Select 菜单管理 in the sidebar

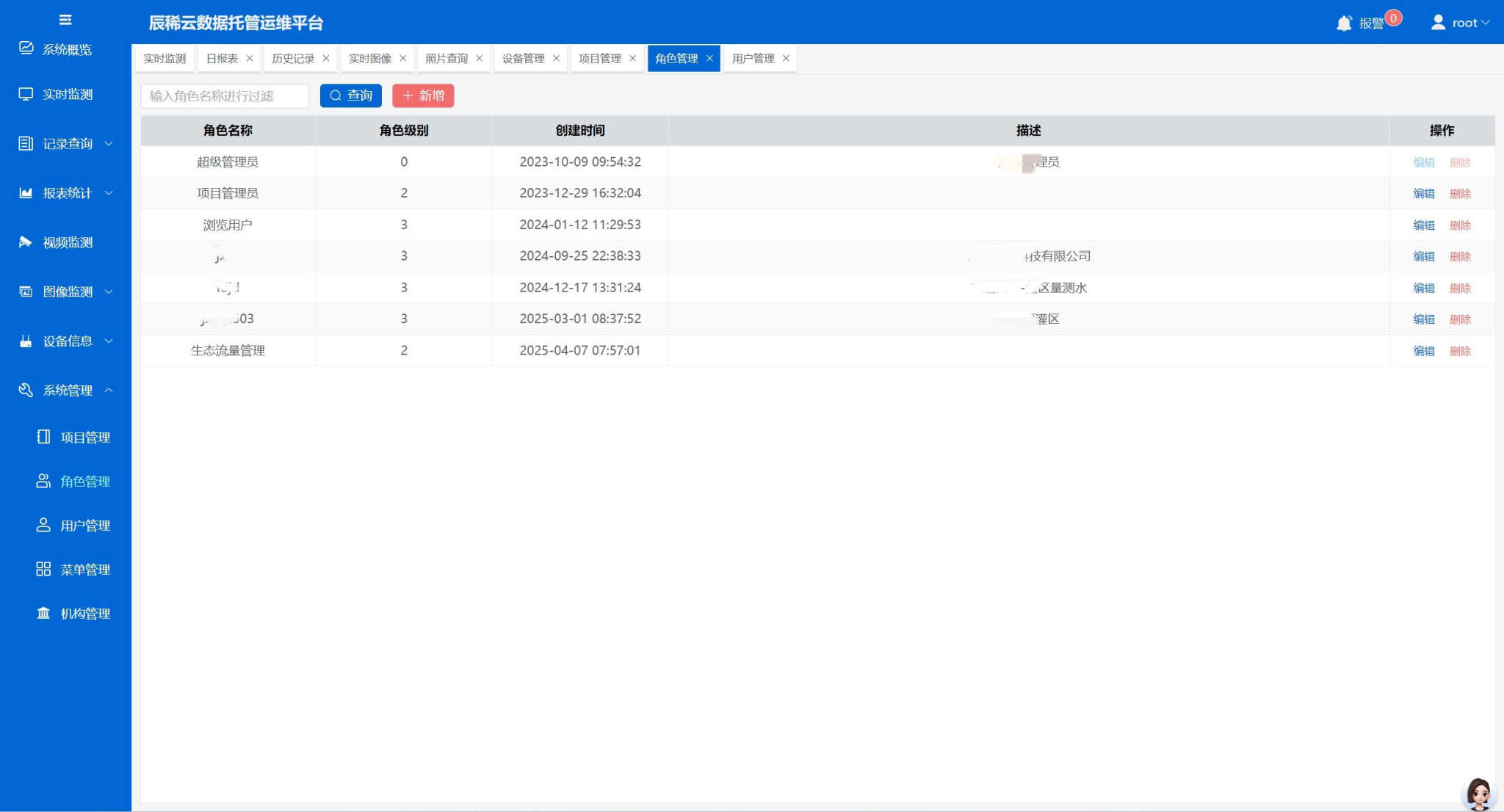click(84, 570)
